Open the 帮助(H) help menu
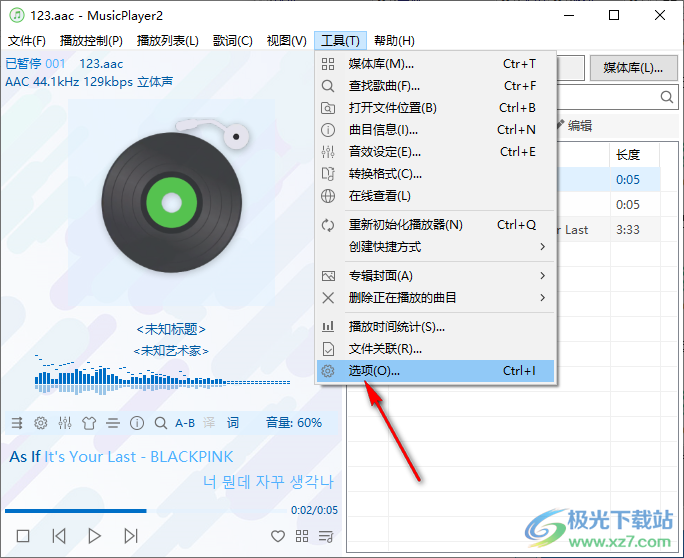 394,41
